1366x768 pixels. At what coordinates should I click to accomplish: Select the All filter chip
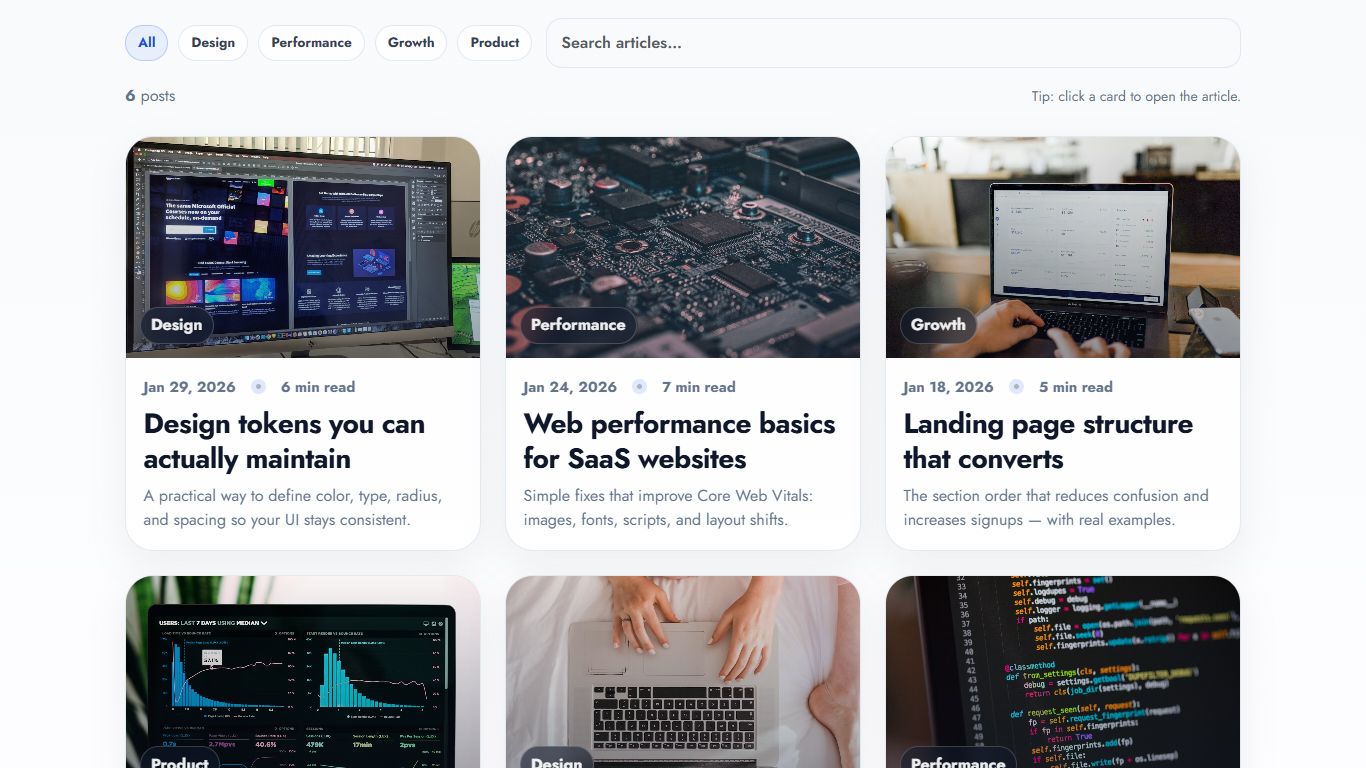(147, 43)
